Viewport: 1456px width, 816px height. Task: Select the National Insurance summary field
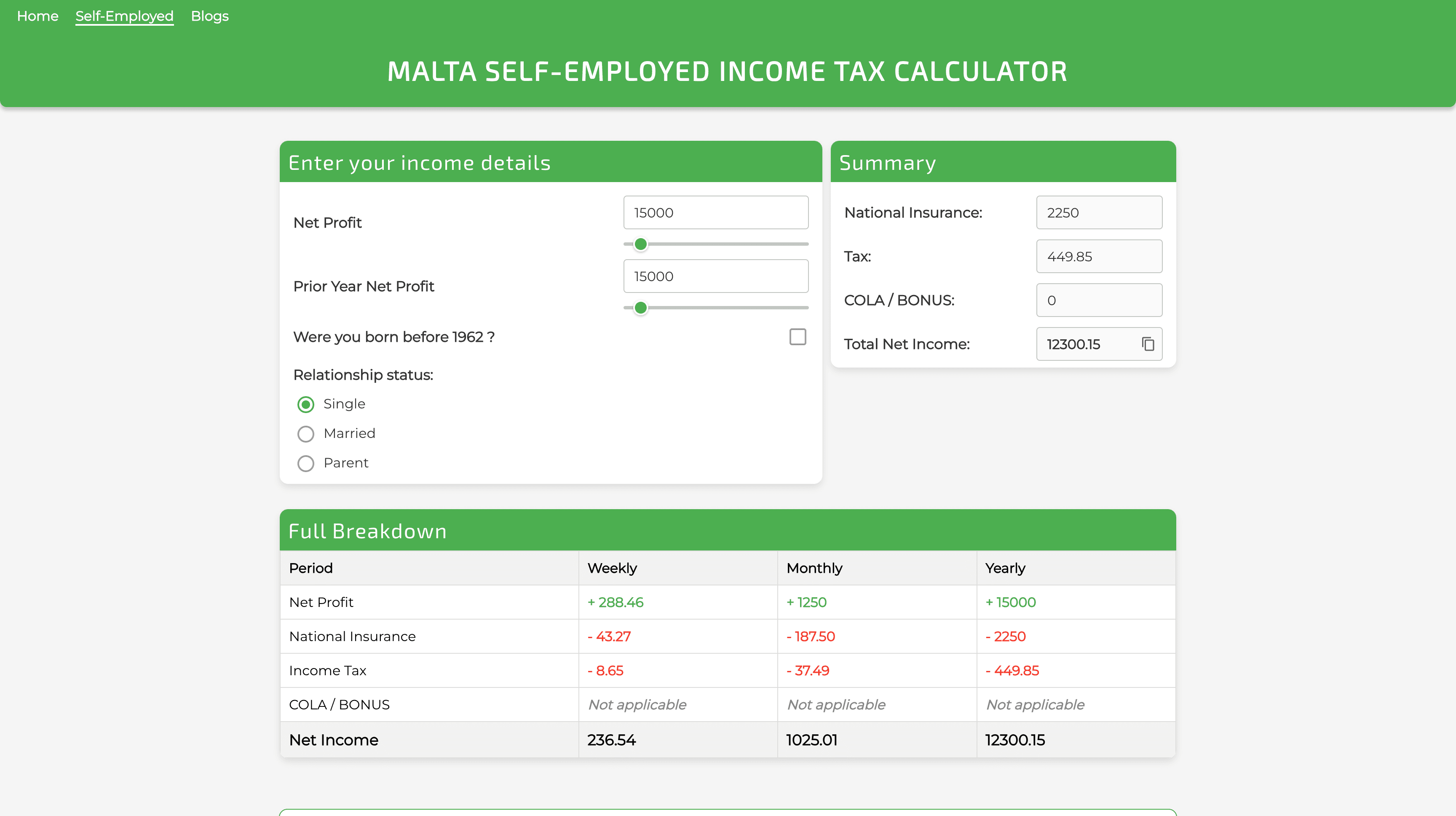click(x=1099, y=212)
